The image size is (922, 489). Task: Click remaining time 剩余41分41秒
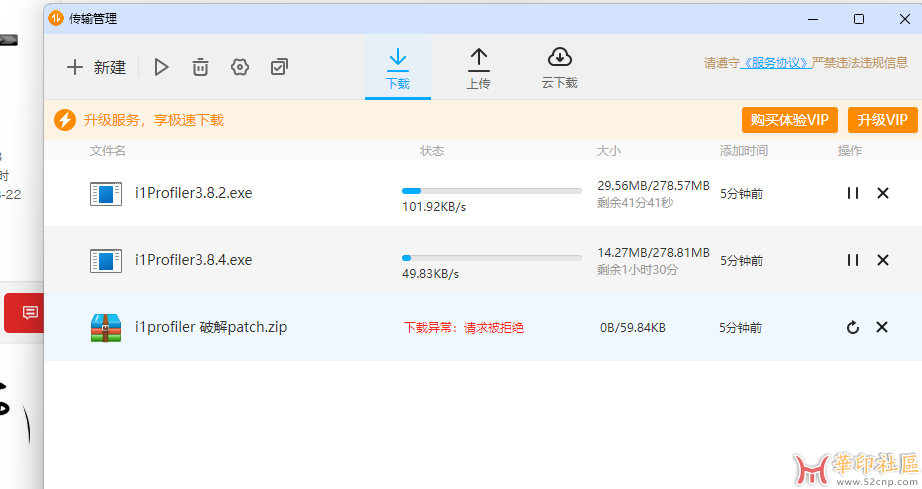[635, 203]
